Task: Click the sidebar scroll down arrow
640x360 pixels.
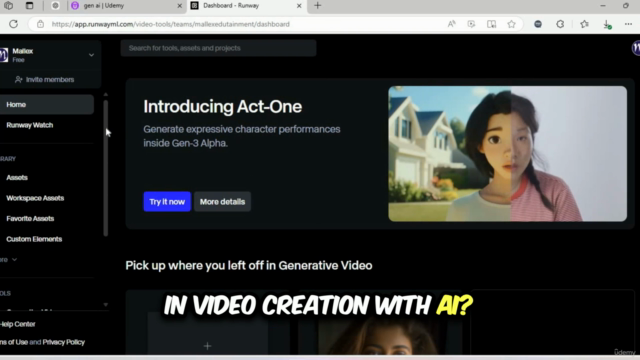Action: click(x=106, y=304)
